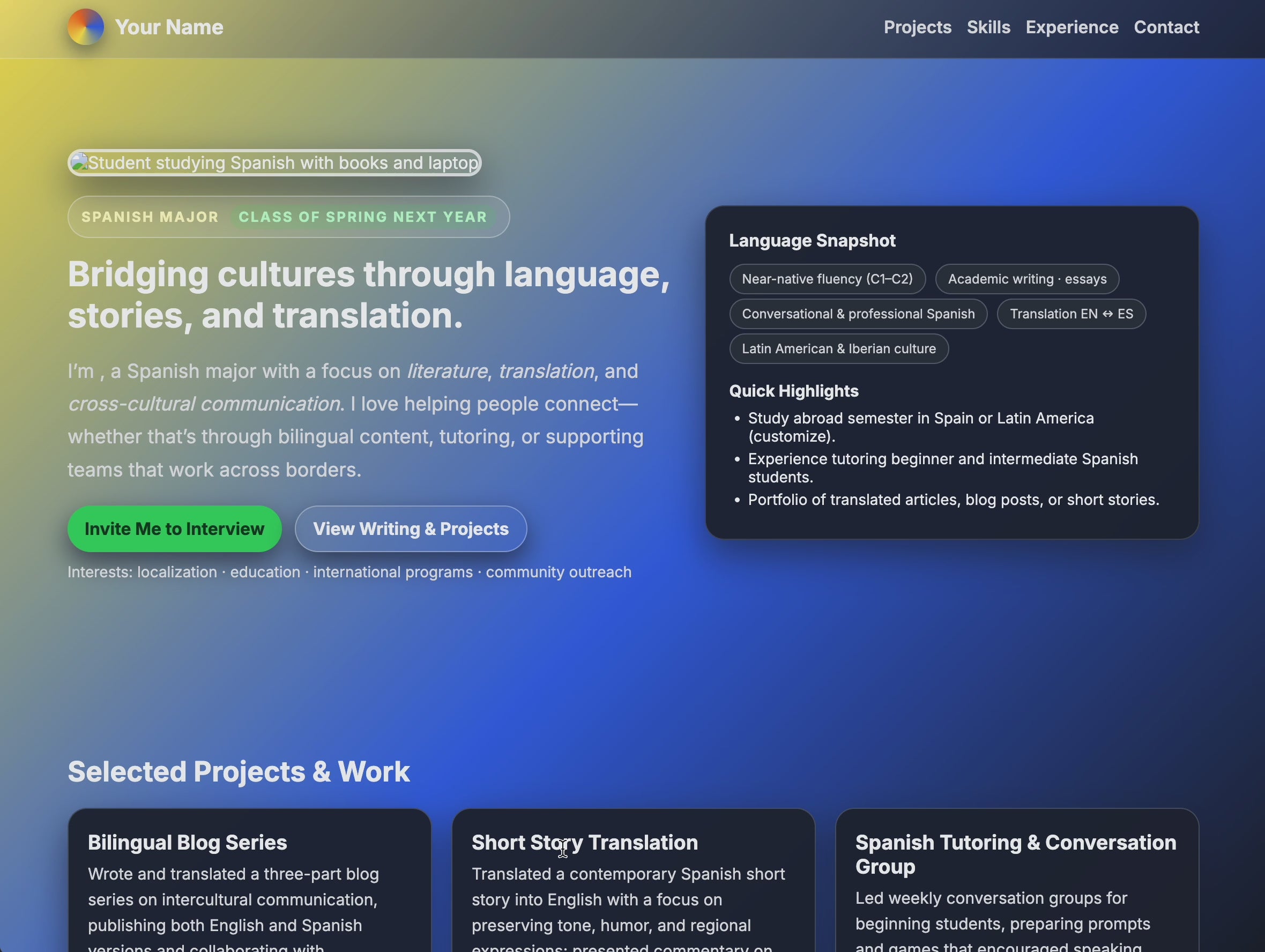Click the broken image placeholder icon
Screen dimensions: 1265x952
click(79, 162)
